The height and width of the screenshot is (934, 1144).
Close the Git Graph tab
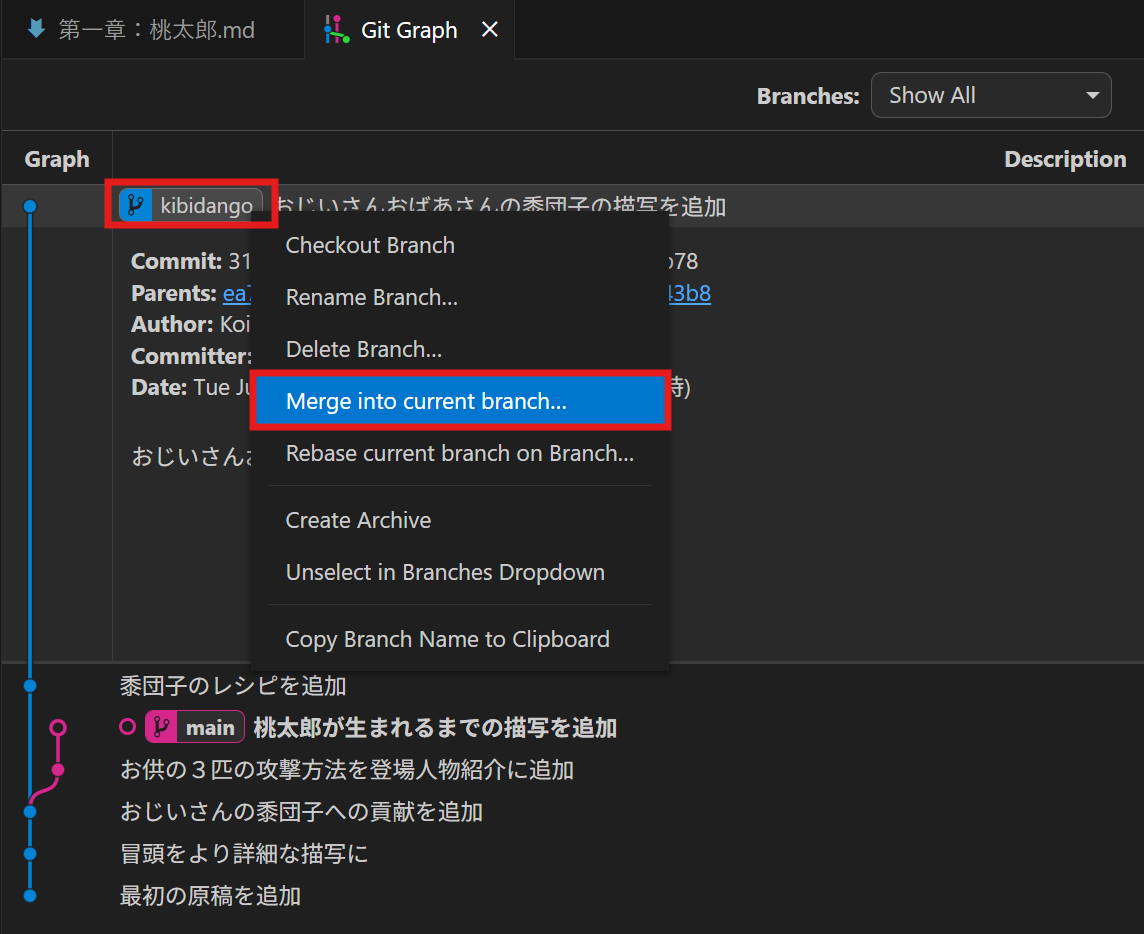(x=490, y=29)
